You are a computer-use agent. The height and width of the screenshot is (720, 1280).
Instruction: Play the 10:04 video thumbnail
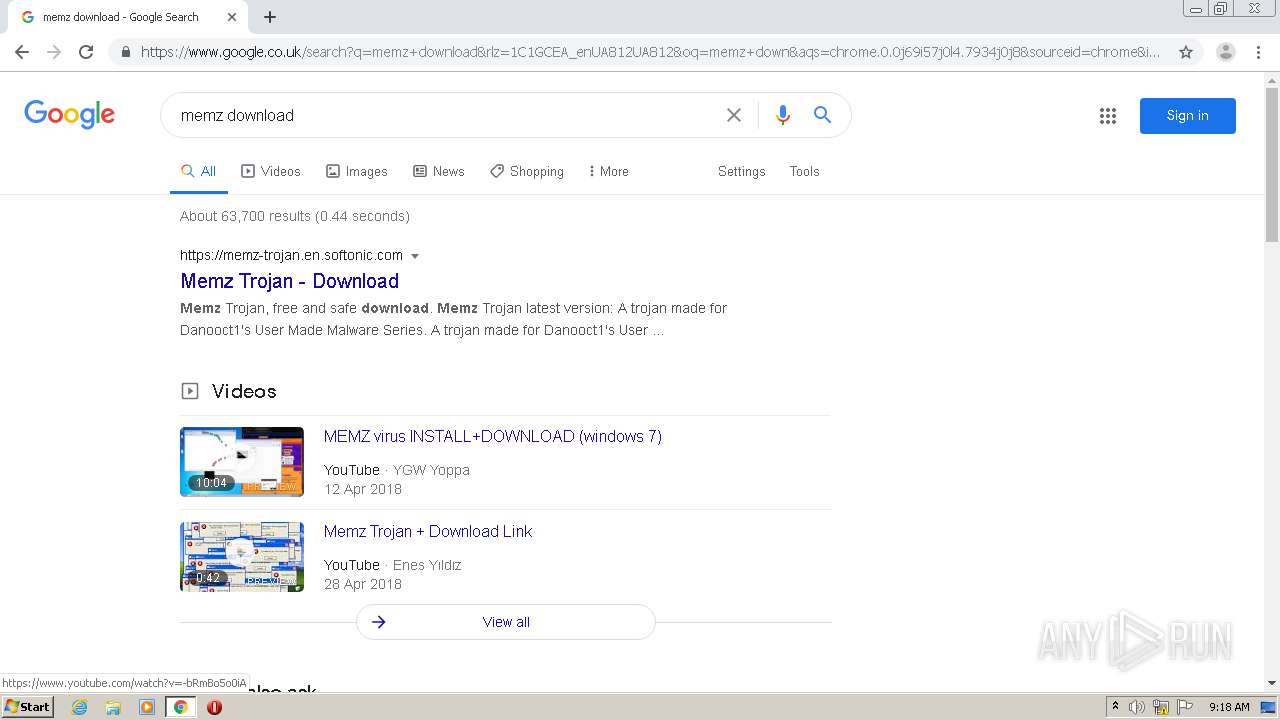point(242,462)
